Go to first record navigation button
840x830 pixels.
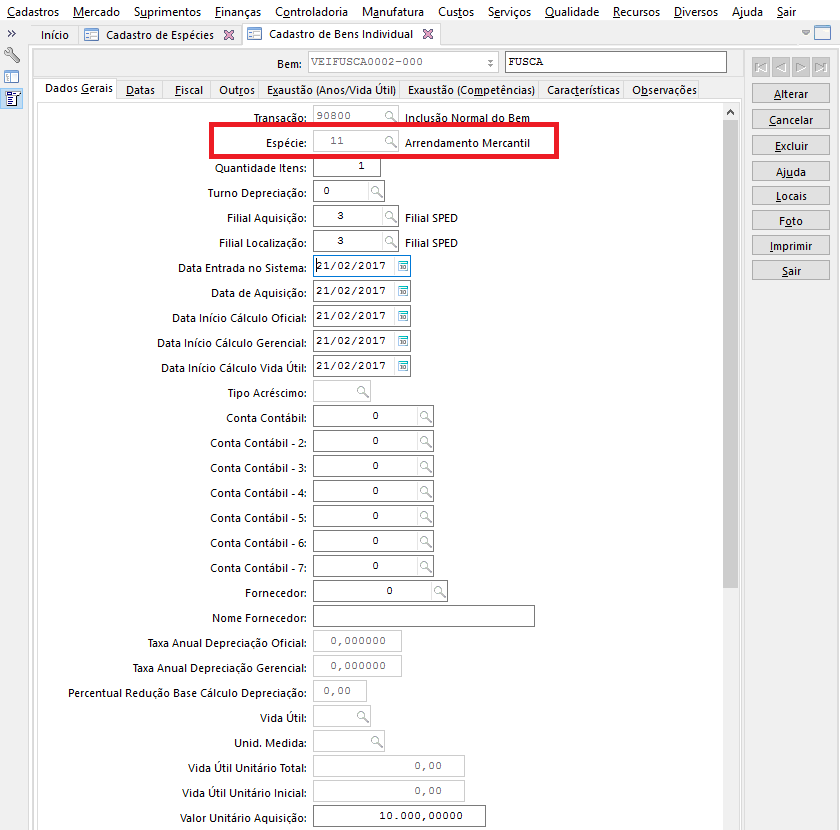(x=761, y=68)
